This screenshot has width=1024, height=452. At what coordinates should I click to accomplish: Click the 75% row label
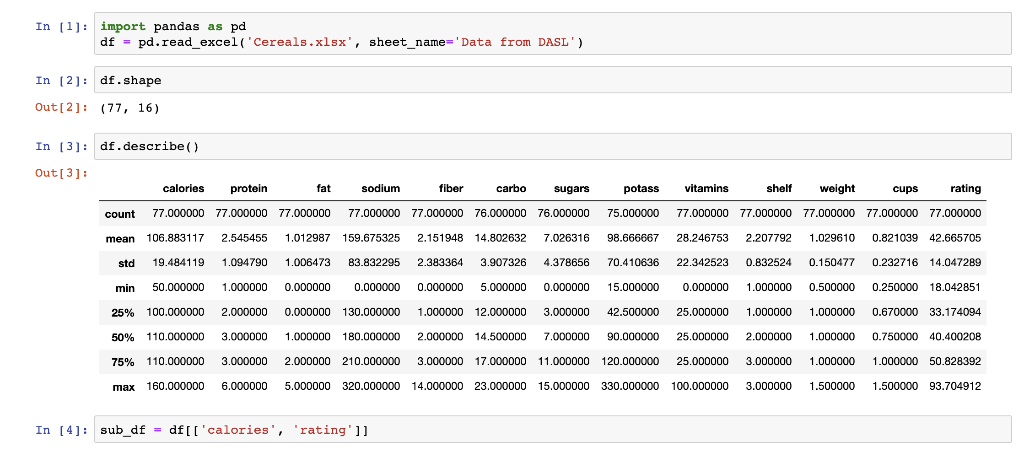point(123,362)
